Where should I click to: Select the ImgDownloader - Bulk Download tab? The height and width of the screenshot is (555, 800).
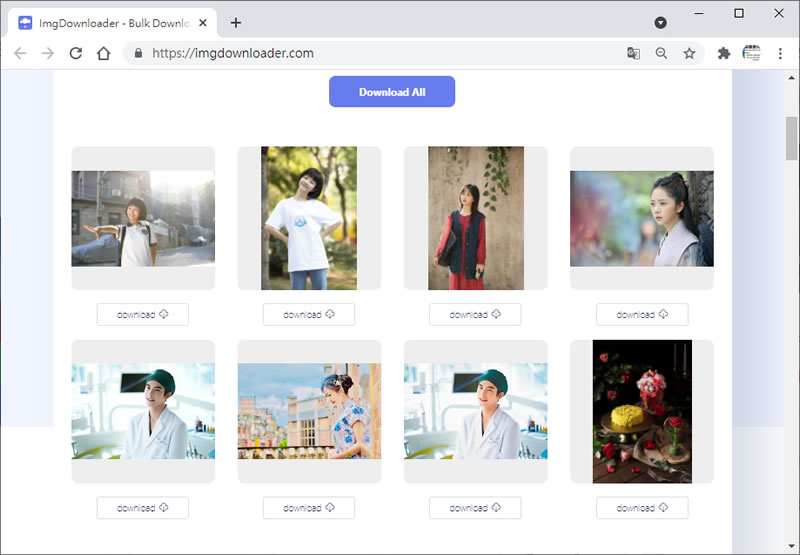point(112,23)
